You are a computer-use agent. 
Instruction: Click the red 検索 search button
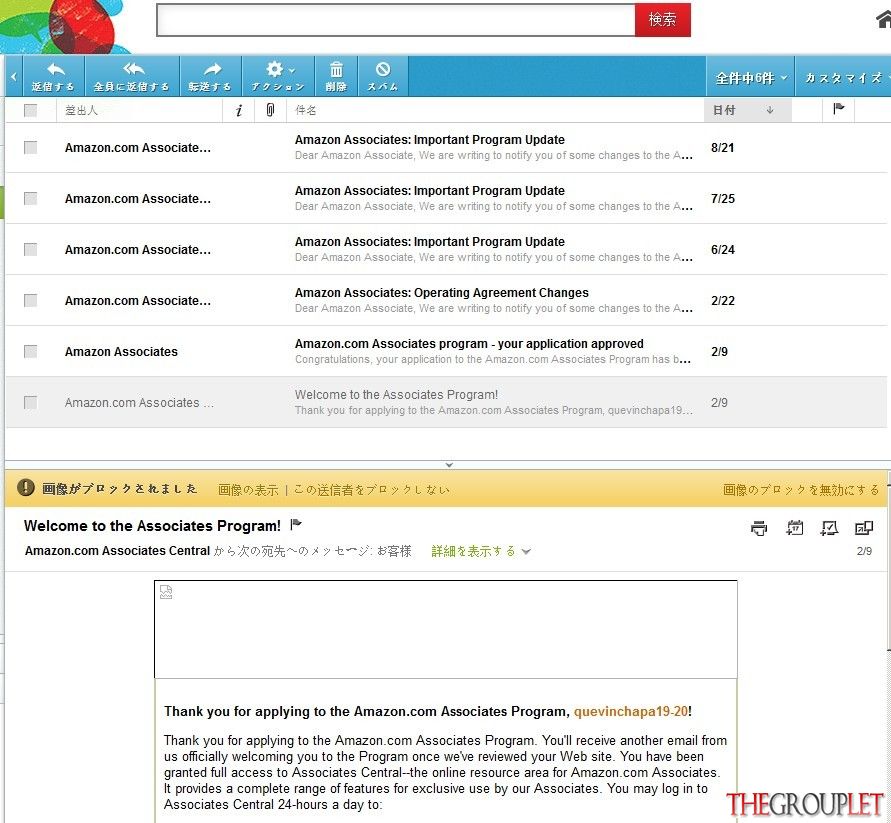[x=663, y=20]
